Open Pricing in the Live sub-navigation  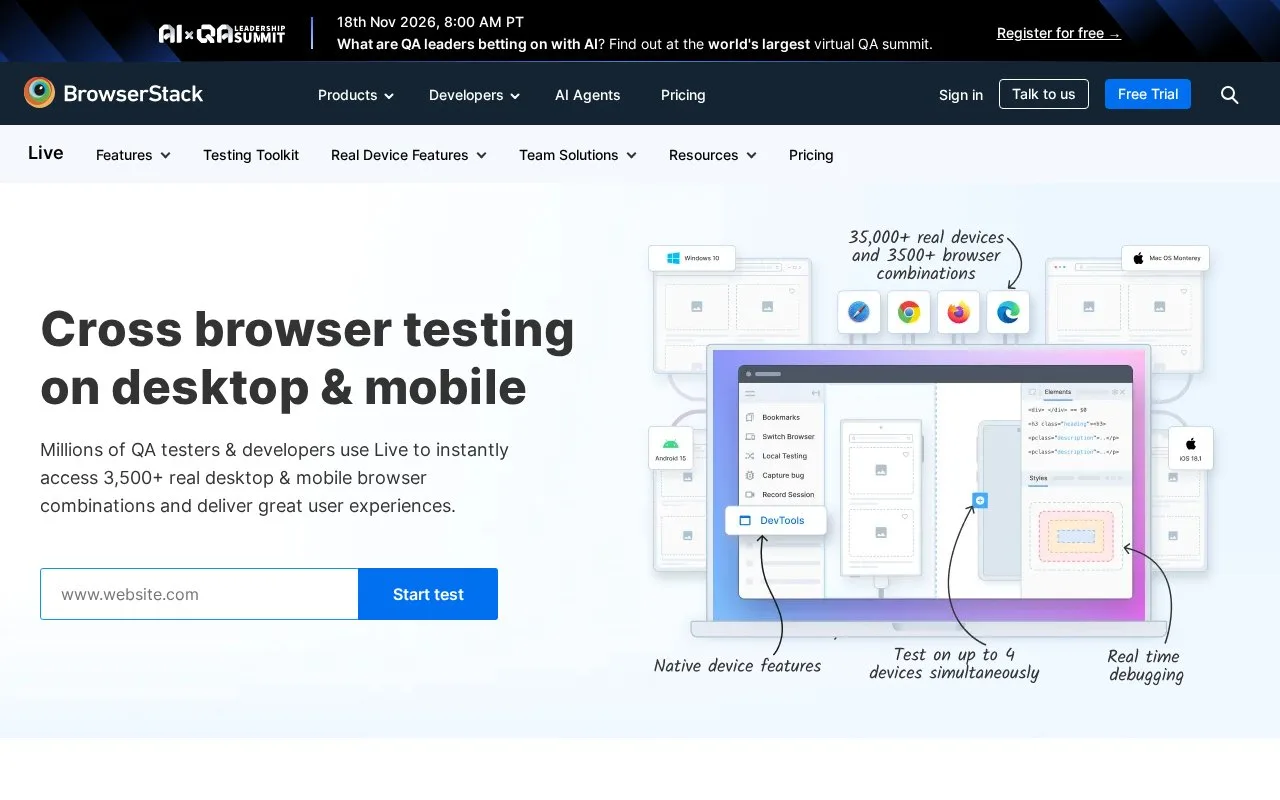(x=811, y=155)
